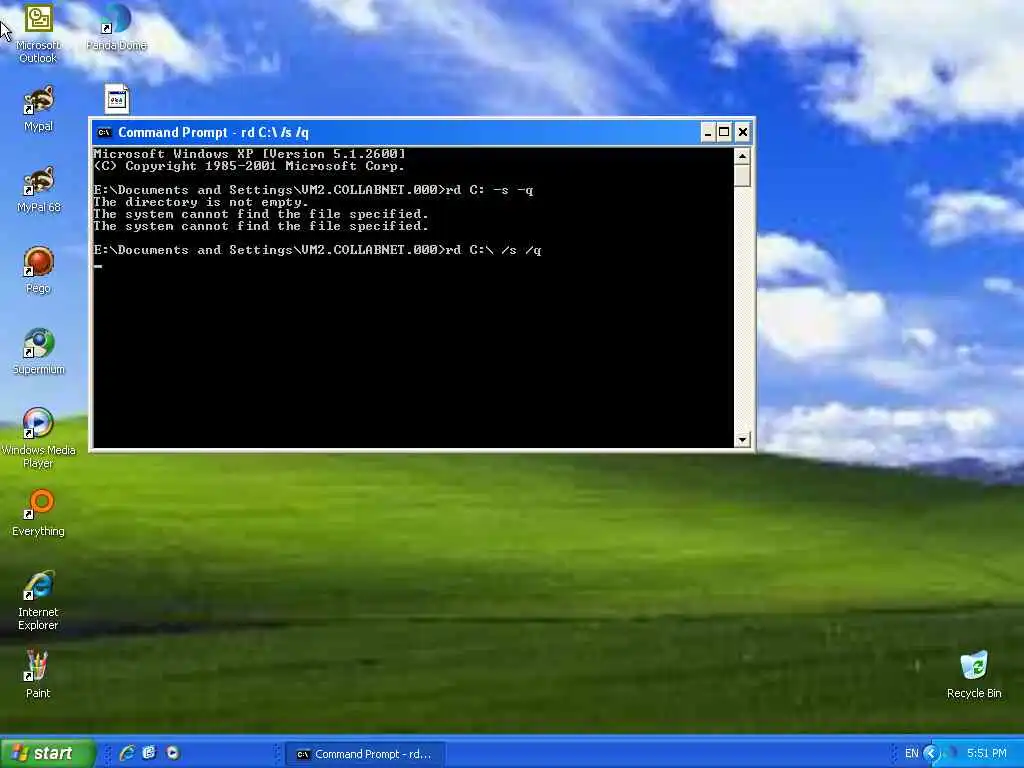This screenshot has height=768, width=1024.
Task: Select the unlabeled file icon above Command Prompt
Action: coord(117,99)
